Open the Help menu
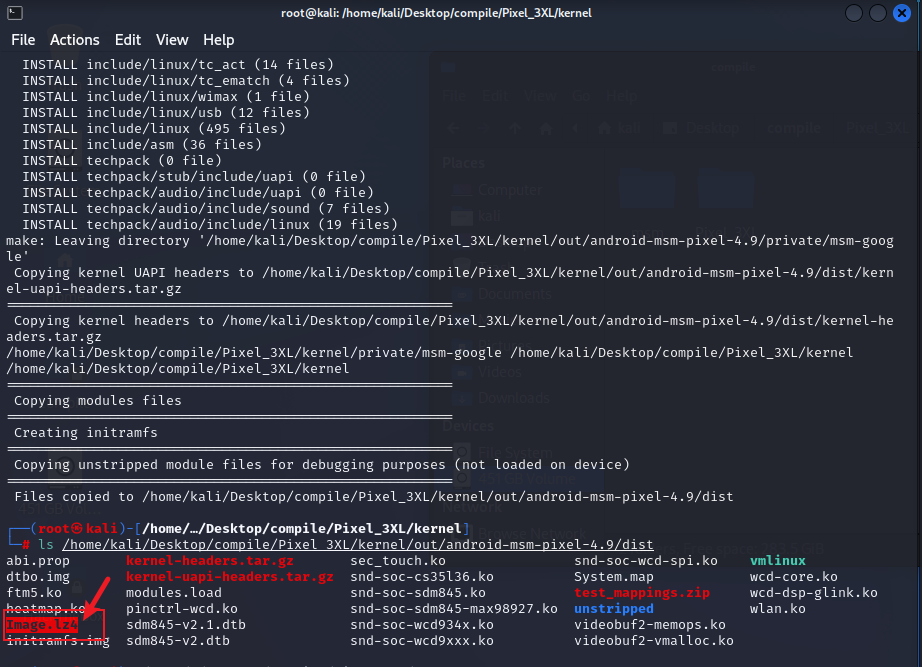 218,40
